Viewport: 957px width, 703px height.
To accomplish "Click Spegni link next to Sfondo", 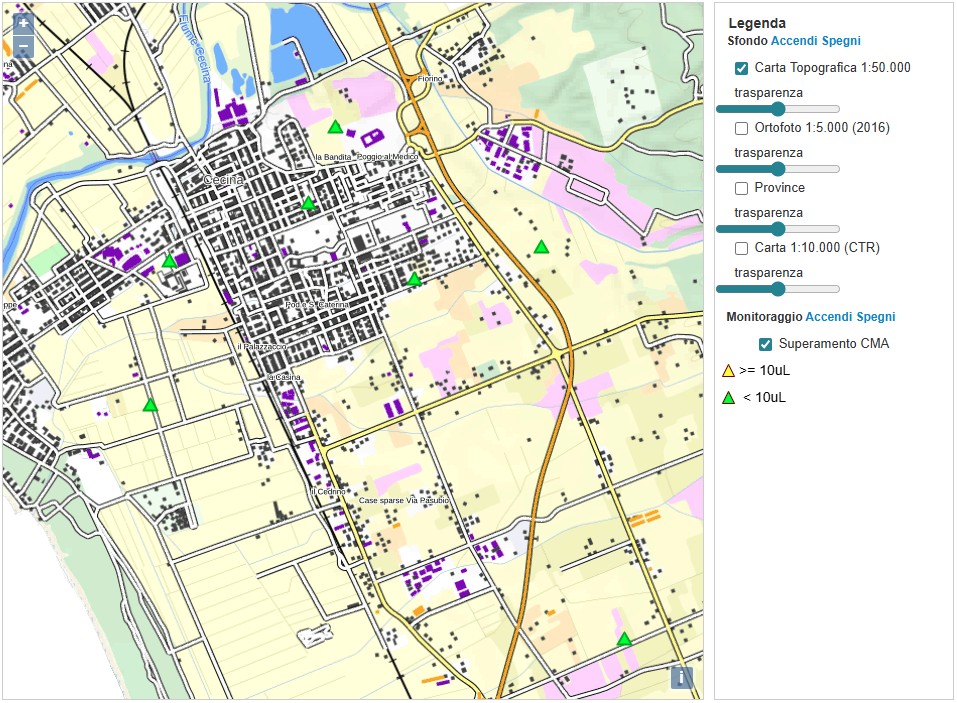I will [x=841, y=41].
